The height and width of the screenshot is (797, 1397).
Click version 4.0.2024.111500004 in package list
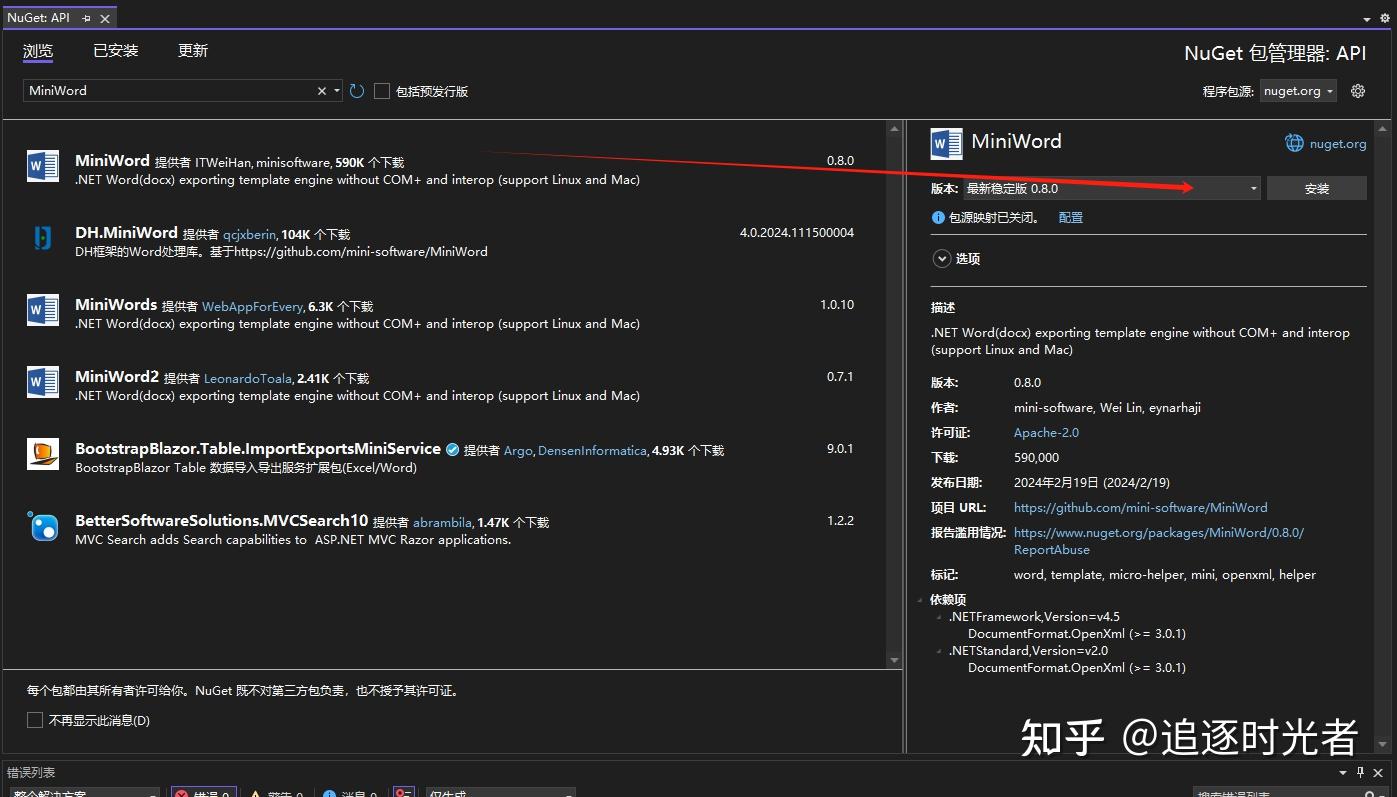pos(797,233)
